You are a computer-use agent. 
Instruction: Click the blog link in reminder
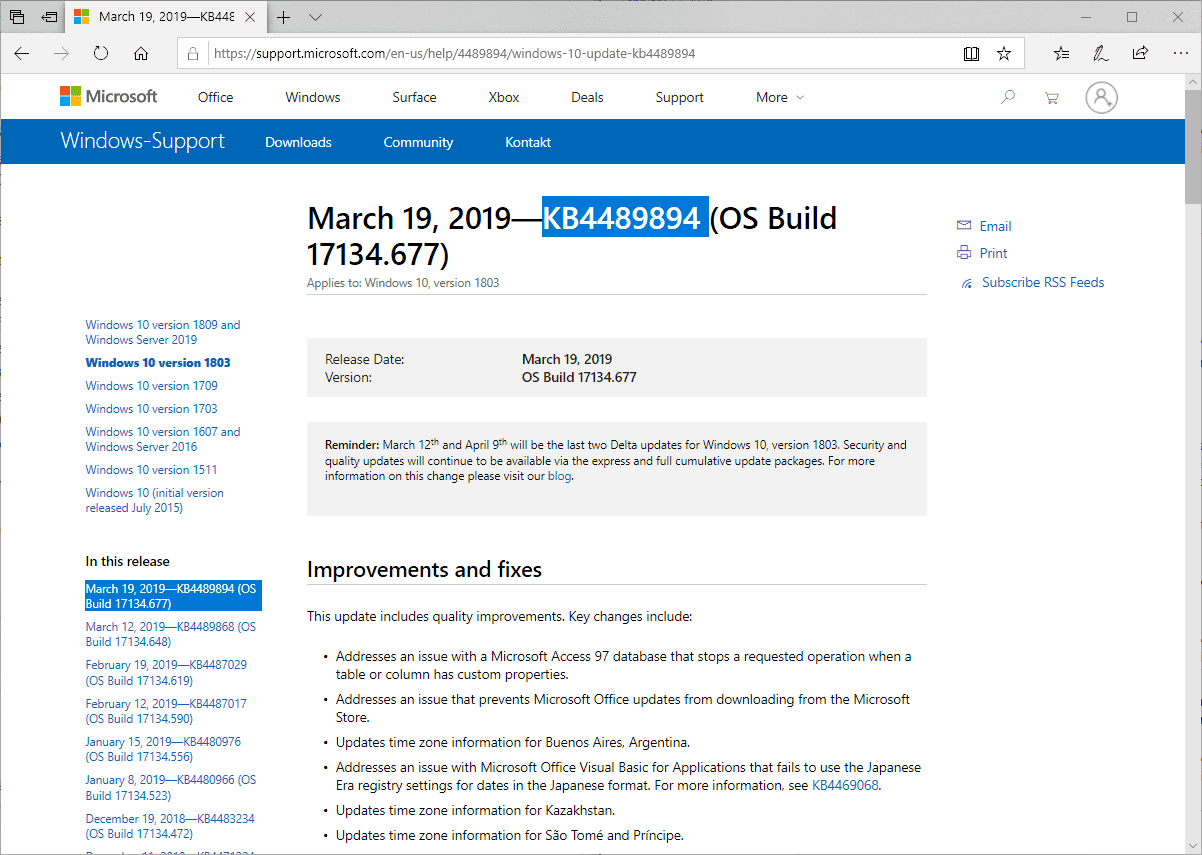click(559, 476)
